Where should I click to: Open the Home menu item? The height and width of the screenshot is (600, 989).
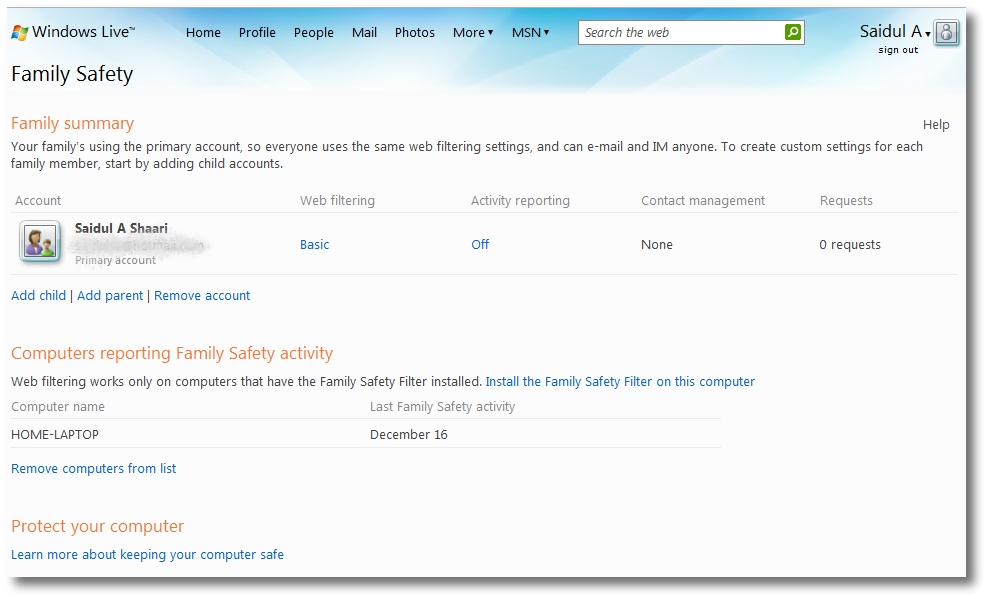[x=203, y=32]
